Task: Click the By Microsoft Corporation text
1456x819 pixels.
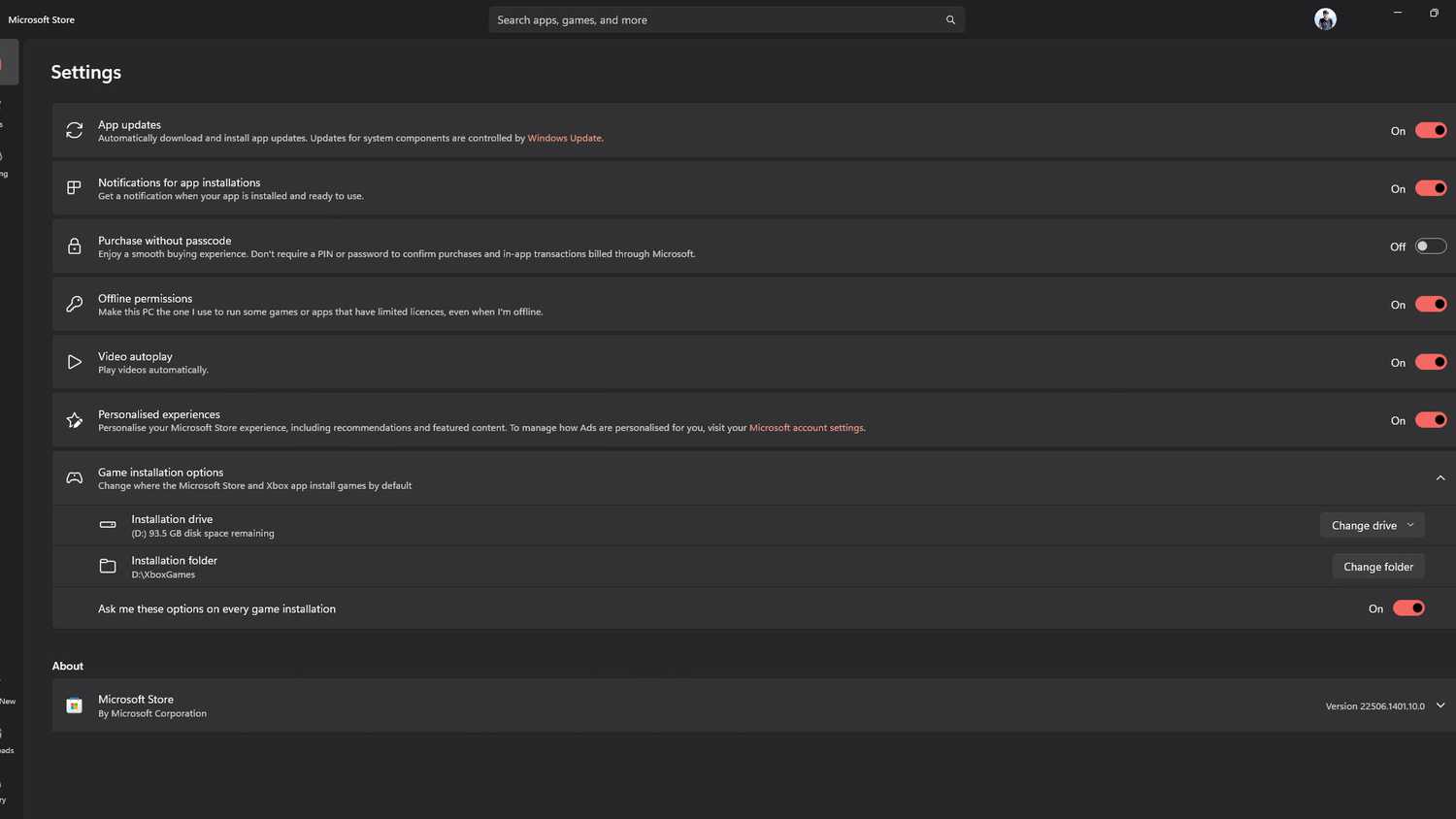Action: click(x=152, y=713)
